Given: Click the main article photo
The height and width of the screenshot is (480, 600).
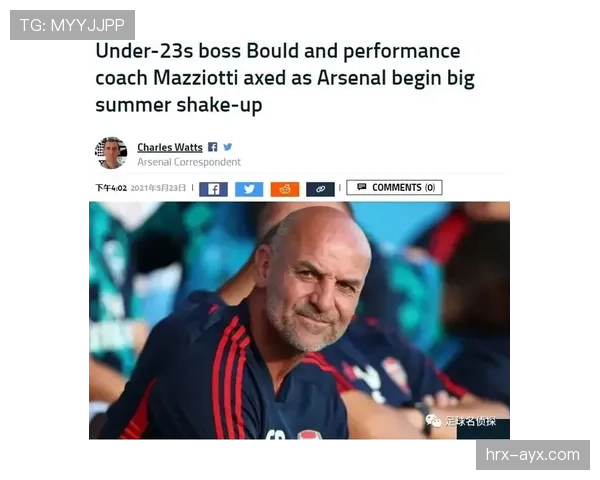Looking at the screenshot, I should (x=299, y=320).
